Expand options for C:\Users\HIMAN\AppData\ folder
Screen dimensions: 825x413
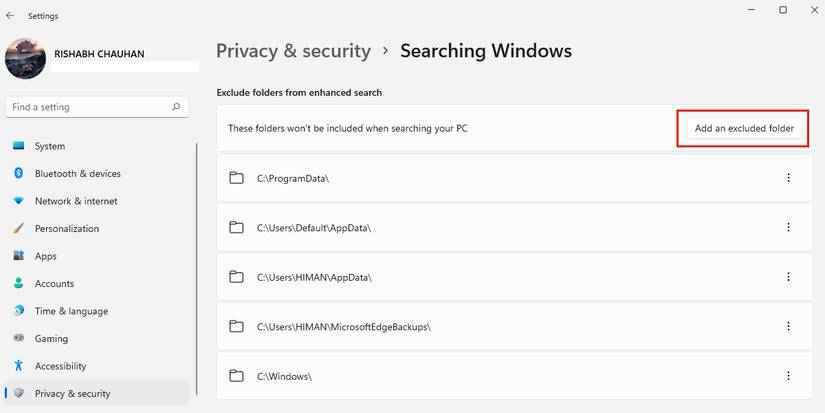pos(788,277)
